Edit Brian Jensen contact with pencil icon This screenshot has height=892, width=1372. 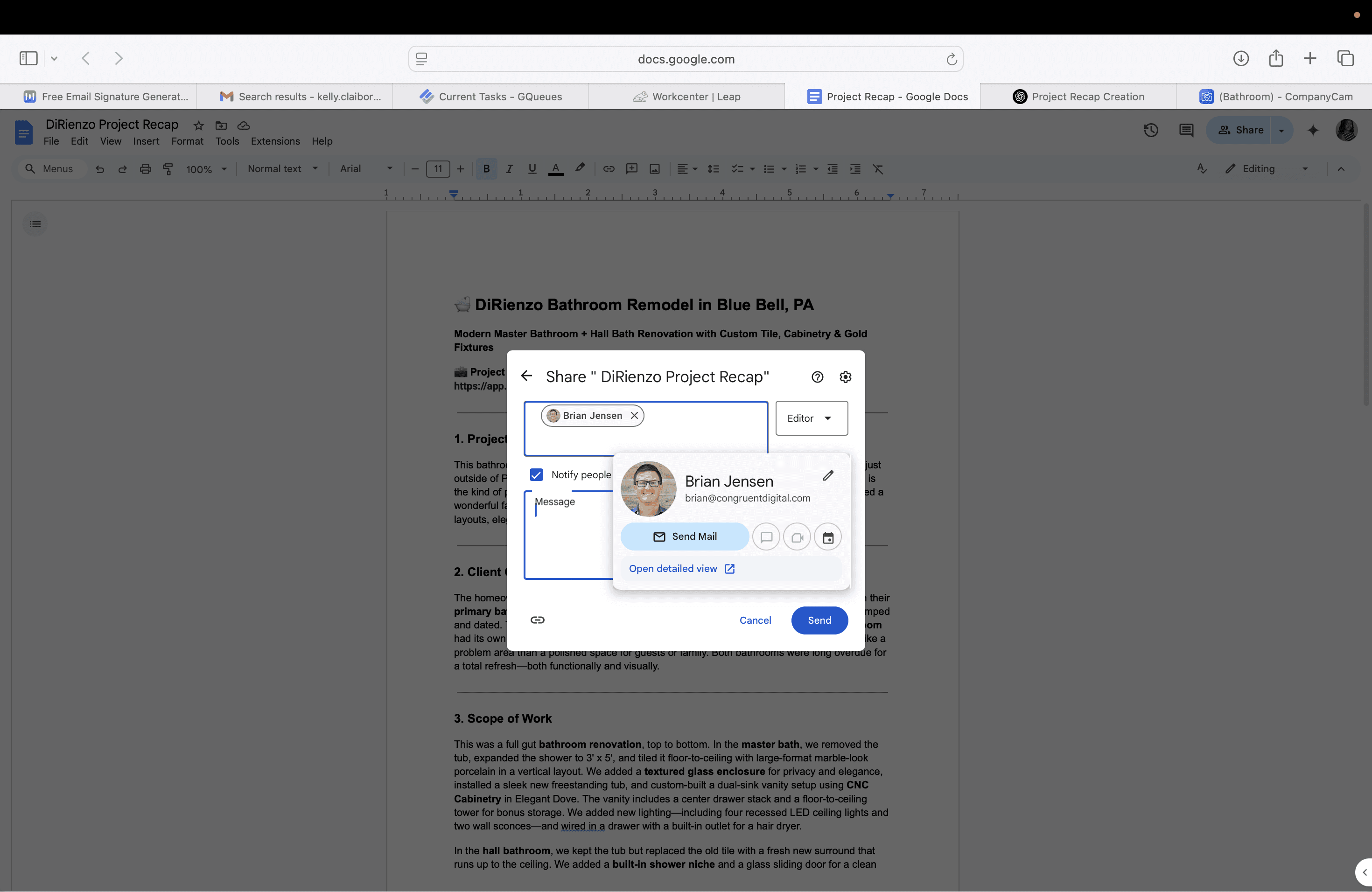point(828,475)
